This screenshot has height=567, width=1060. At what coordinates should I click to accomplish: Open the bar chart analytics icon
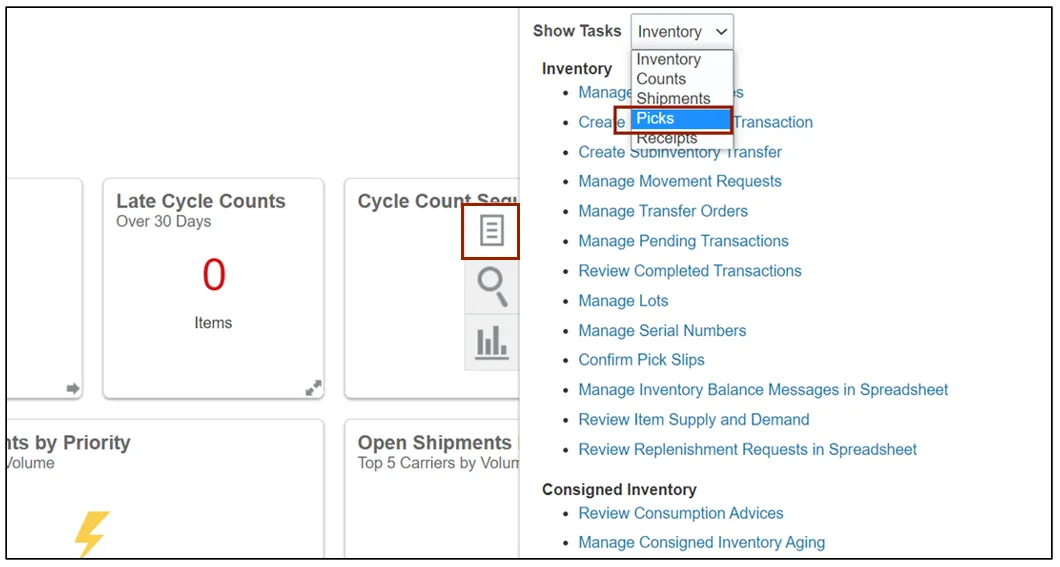pyautogui.click(x=491, y=343)
